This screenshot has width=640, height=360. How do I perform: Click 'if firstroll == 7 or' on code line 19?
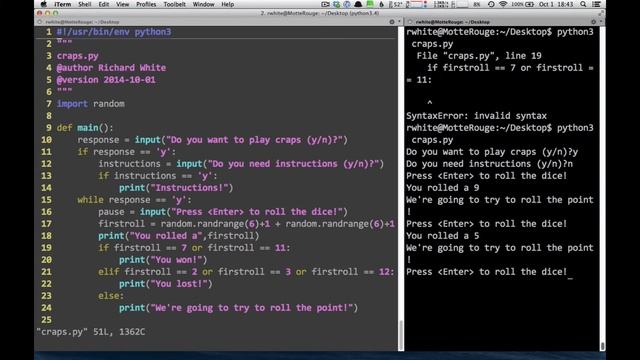tap(194, 248)
